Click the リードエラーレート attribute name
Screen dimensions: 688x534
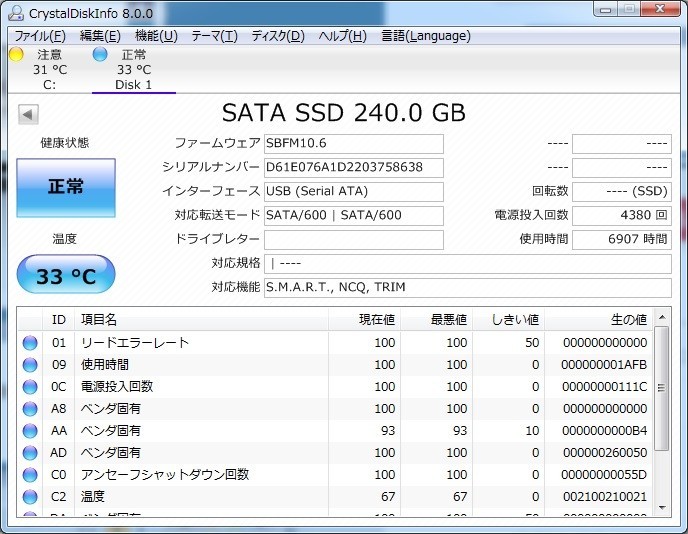point(135,343)
